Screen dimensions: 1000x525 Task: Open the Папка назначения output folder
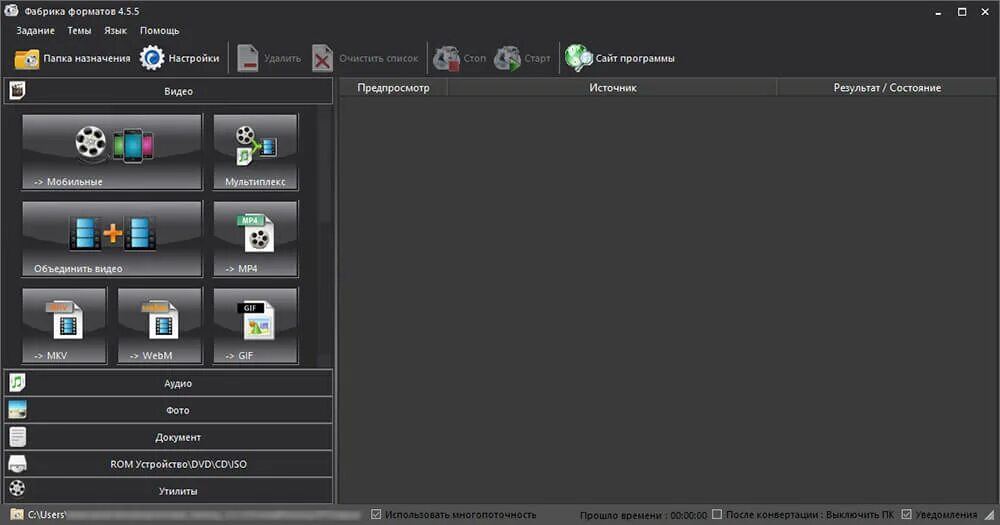pos(72,59)
